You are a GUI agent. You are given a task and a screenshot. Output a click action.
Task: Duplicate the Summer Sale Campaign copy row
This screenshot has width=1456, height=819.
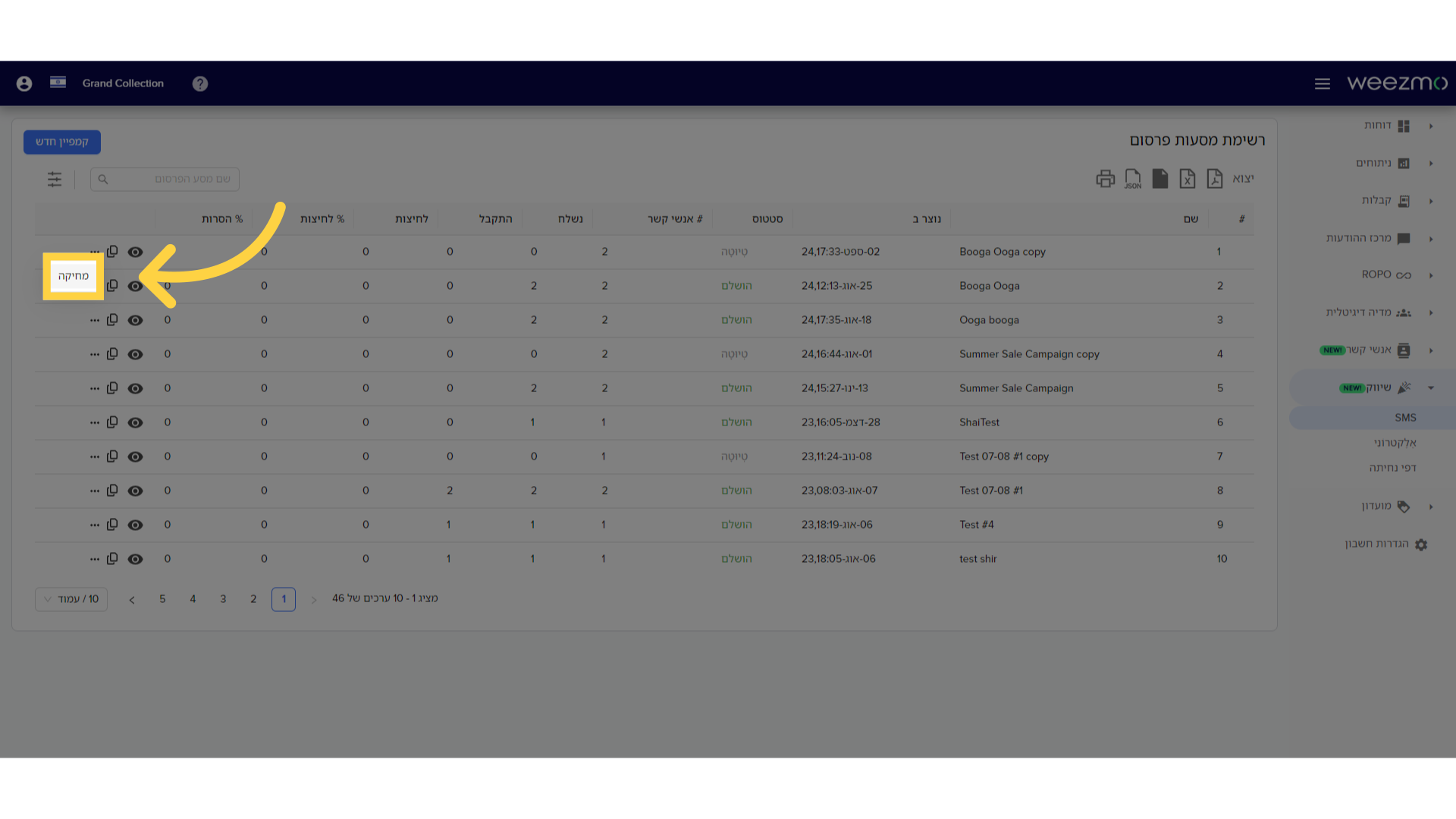click(112, 353)
